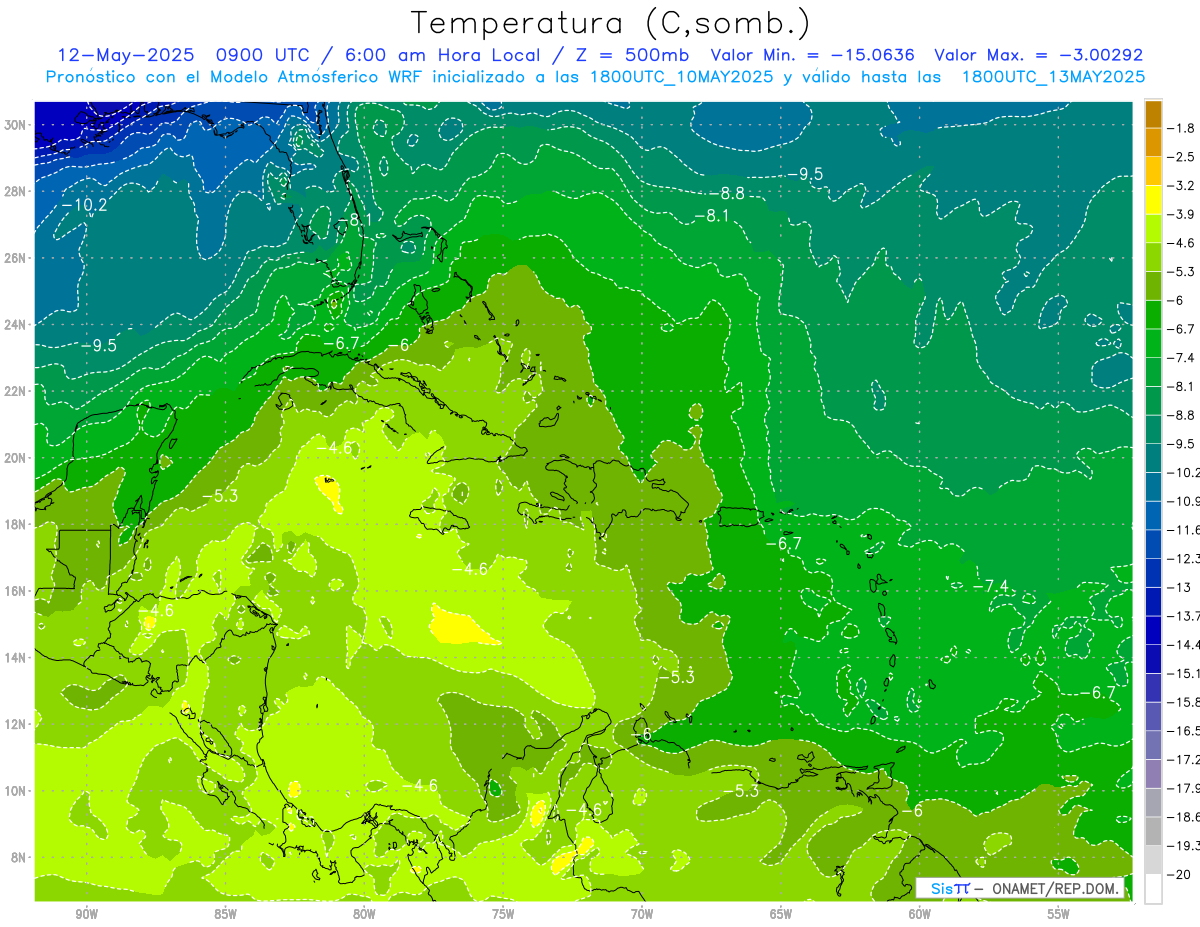Screen dimensions: 1200x927
Task: Click the color bar label '-1.8'
Action: [x=1182, y=128]
